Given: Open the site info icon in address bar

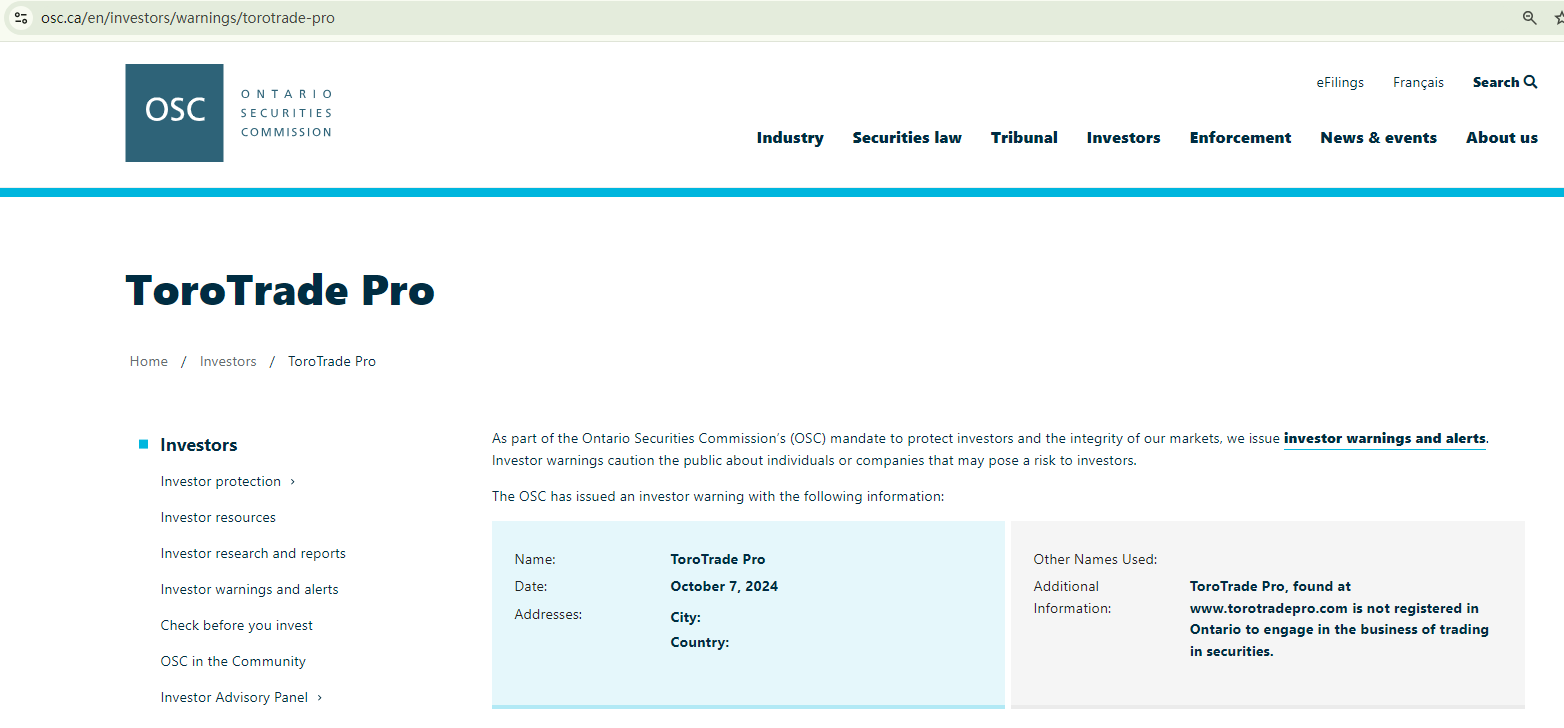Looking at the screenshot, I should coord(21,18).
